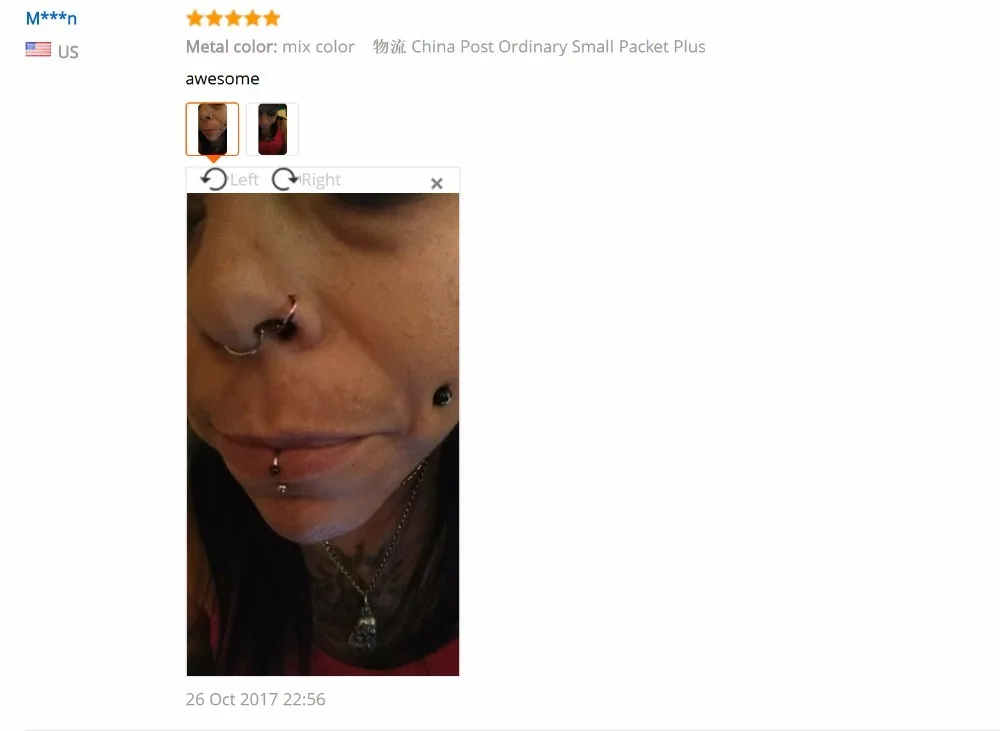Screen dimensions: 1000x731
Task: Click 'China Post Ordinary Small Packet Plus' text
Action: 558,47
